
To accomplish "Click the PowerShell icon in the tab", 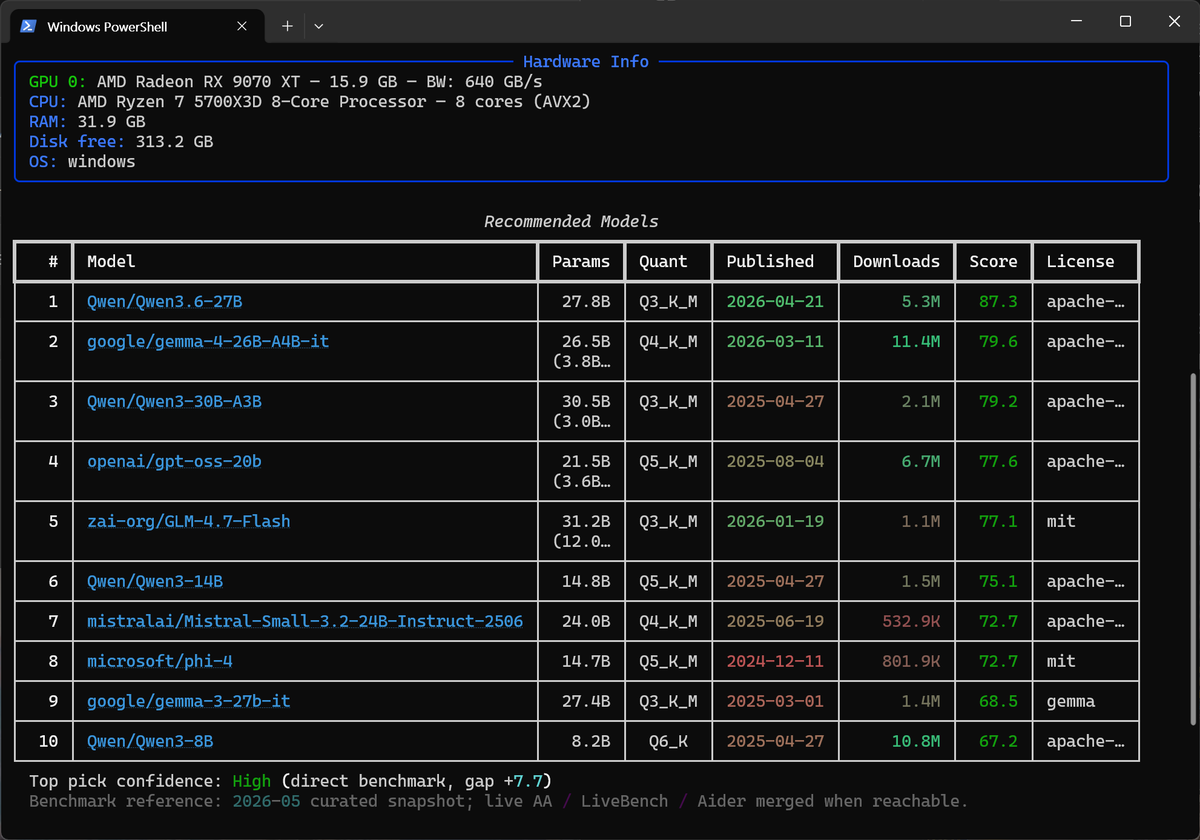I will [29, 27].
